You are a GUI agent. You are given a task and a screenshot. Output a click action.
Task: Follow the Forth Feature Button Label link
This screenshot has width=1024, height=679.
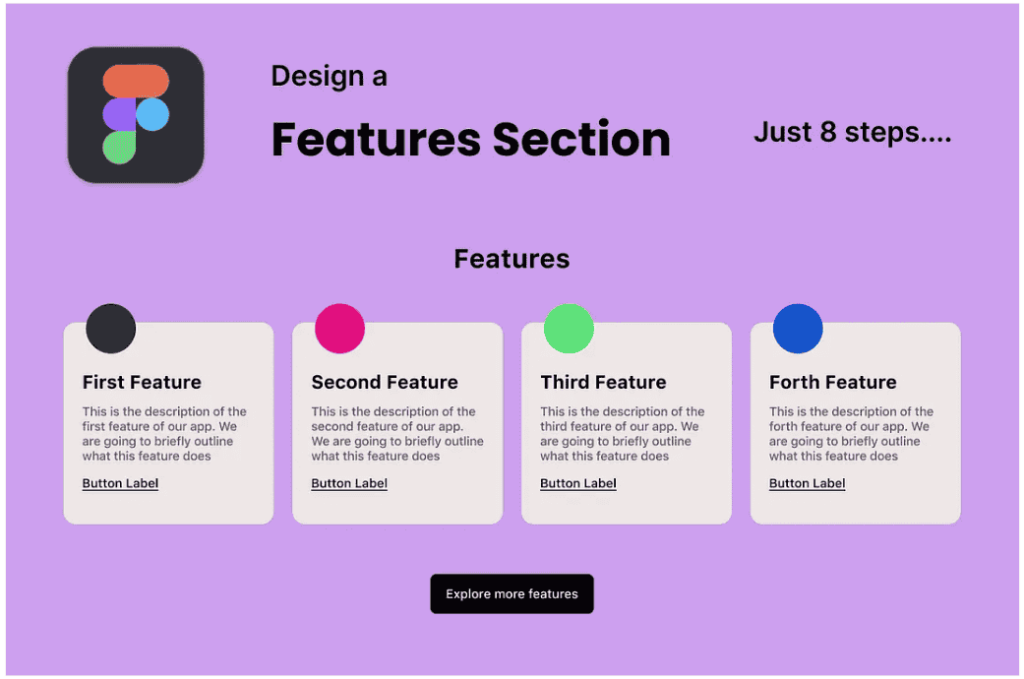pyautogui.click(x=807, y=484)
